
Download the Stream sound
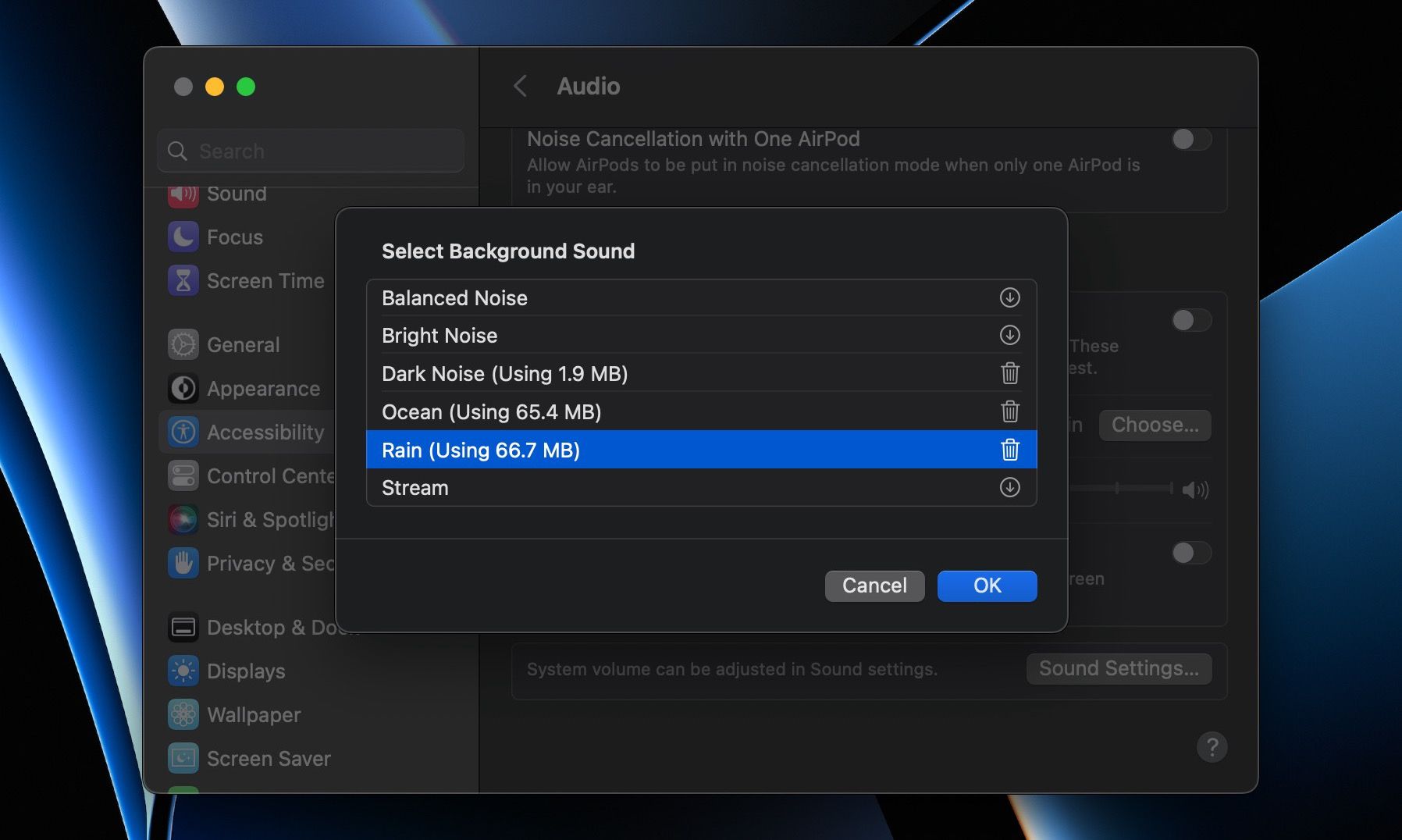pyautogui.click(x=1009, y=487)
